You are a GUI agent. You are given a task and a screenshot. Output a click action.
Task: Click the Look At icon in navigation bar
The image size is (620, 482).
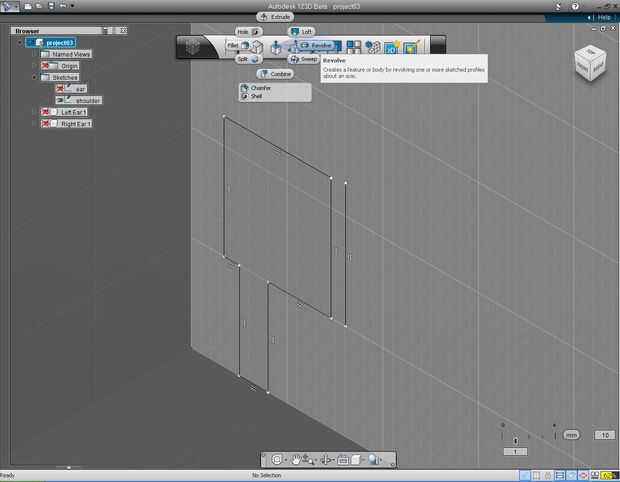click(326, 459)
